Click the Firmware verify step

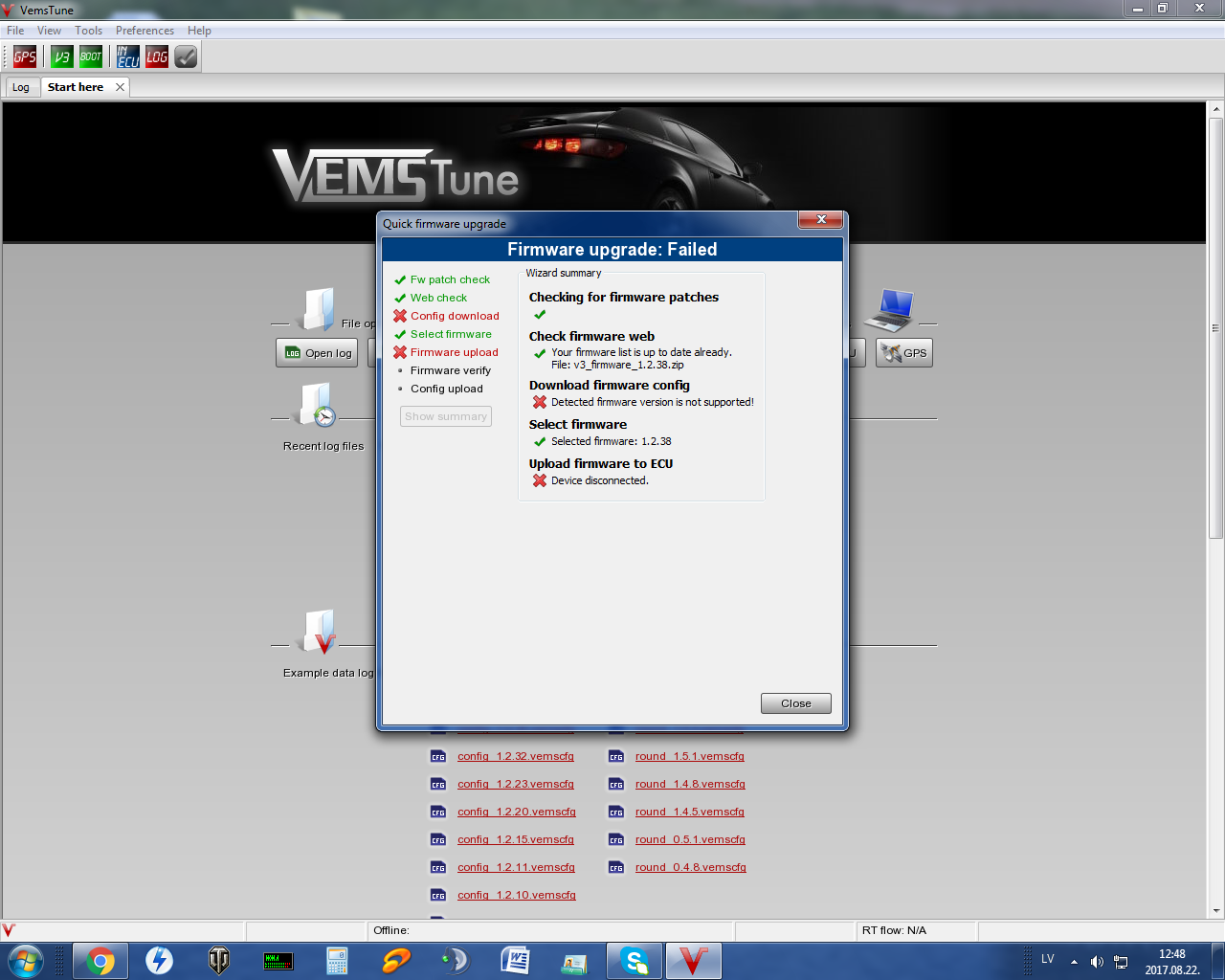click(451, 370)
